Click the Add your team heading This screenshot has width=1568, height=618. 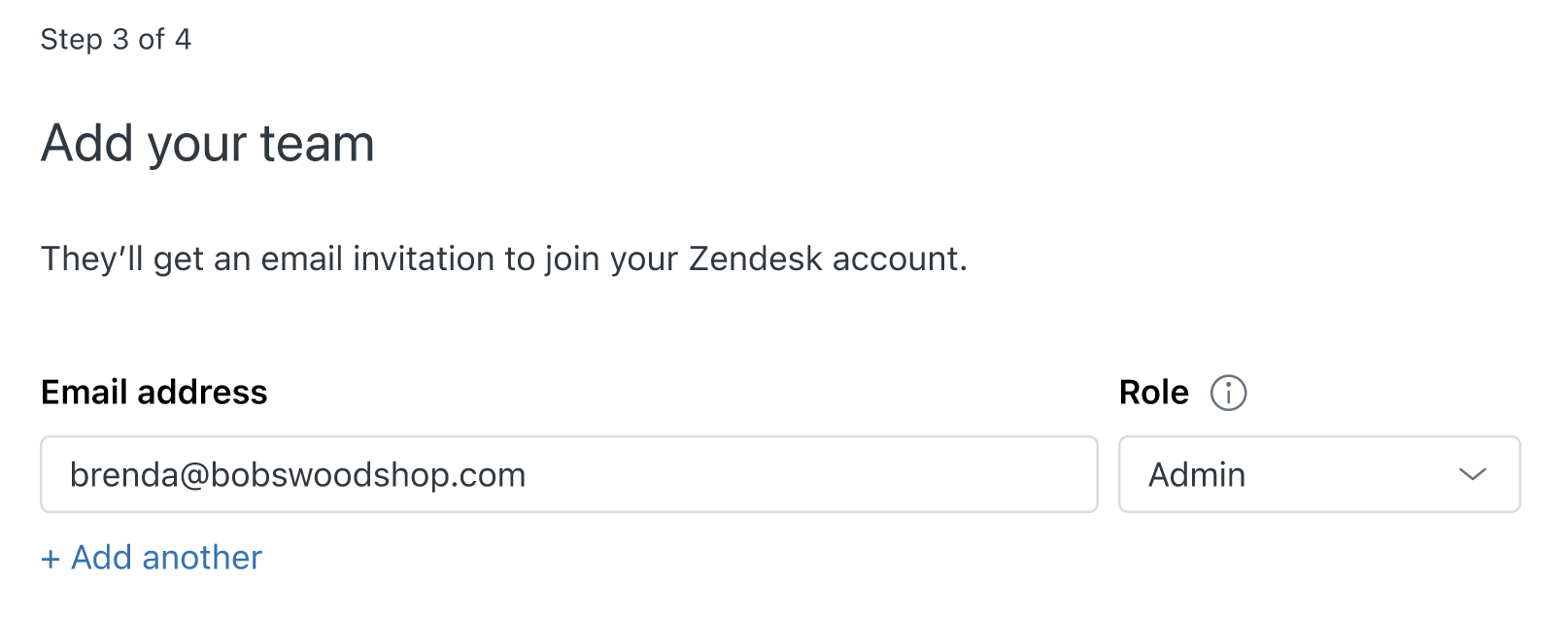click(208, 144)
